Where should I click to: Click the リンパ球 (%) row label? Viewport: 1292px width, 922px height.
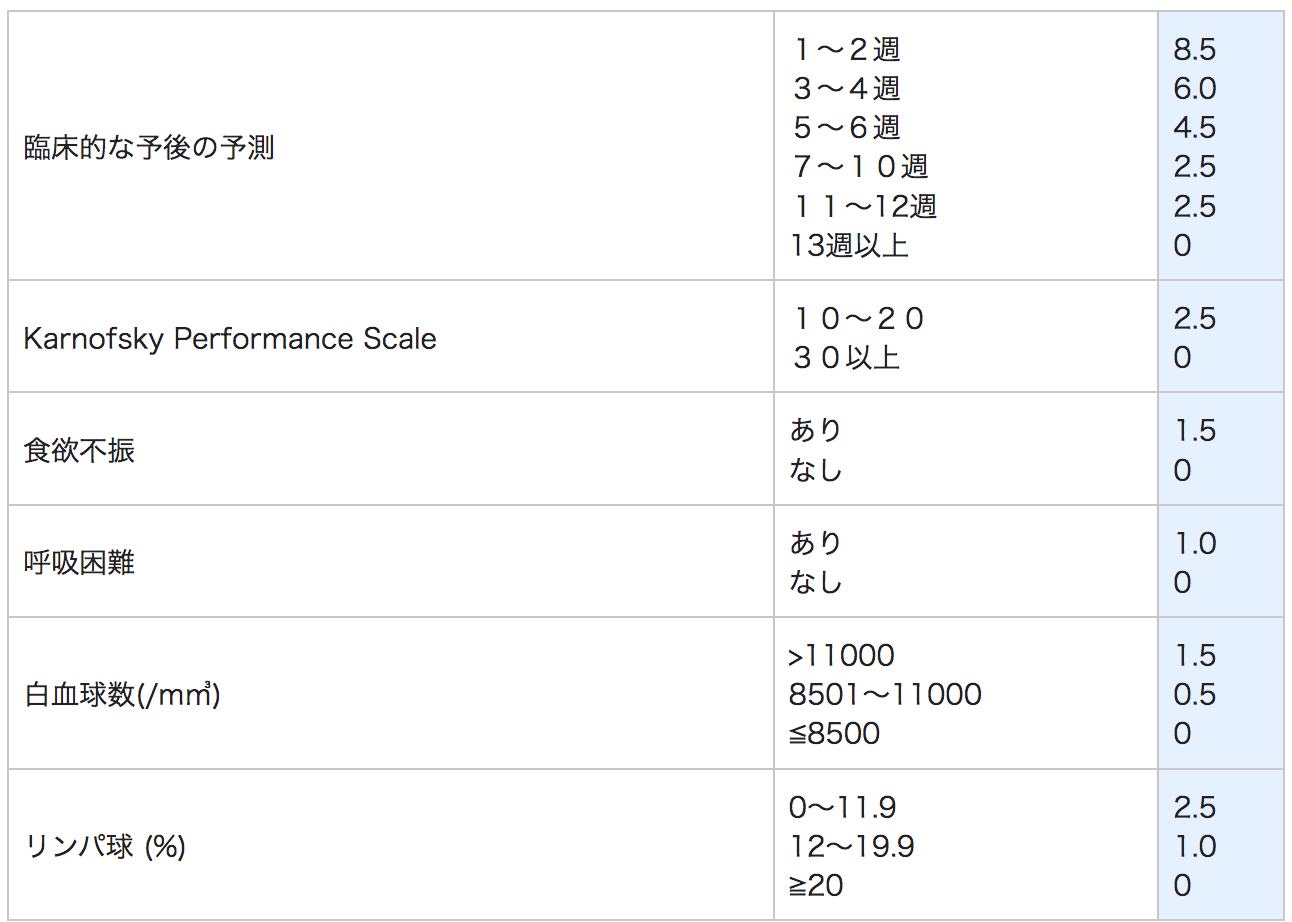point(105,847)
